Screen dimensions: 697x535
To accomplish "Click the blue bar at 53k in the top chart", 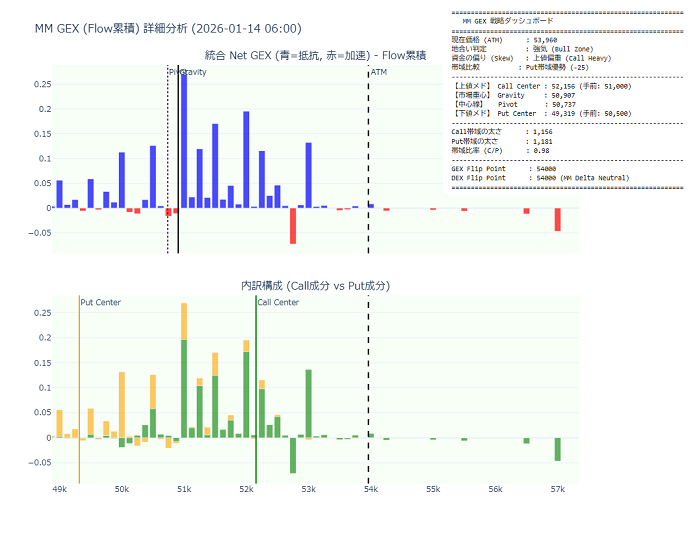I will pyautogui.click(x=308, y=176).
